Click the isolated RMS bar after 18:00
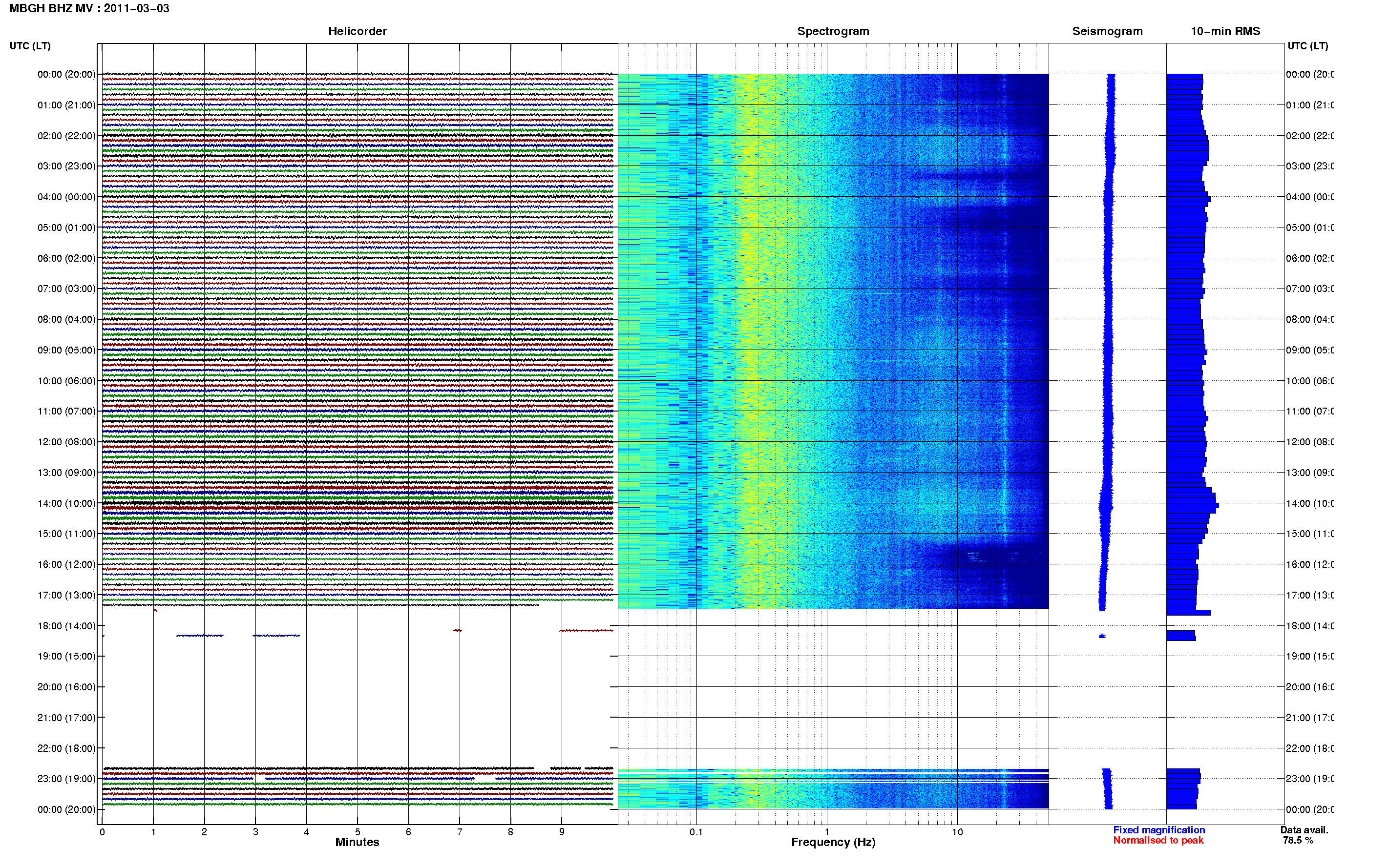Viewport: 1389px width, 868px height. pos(1180,636)
